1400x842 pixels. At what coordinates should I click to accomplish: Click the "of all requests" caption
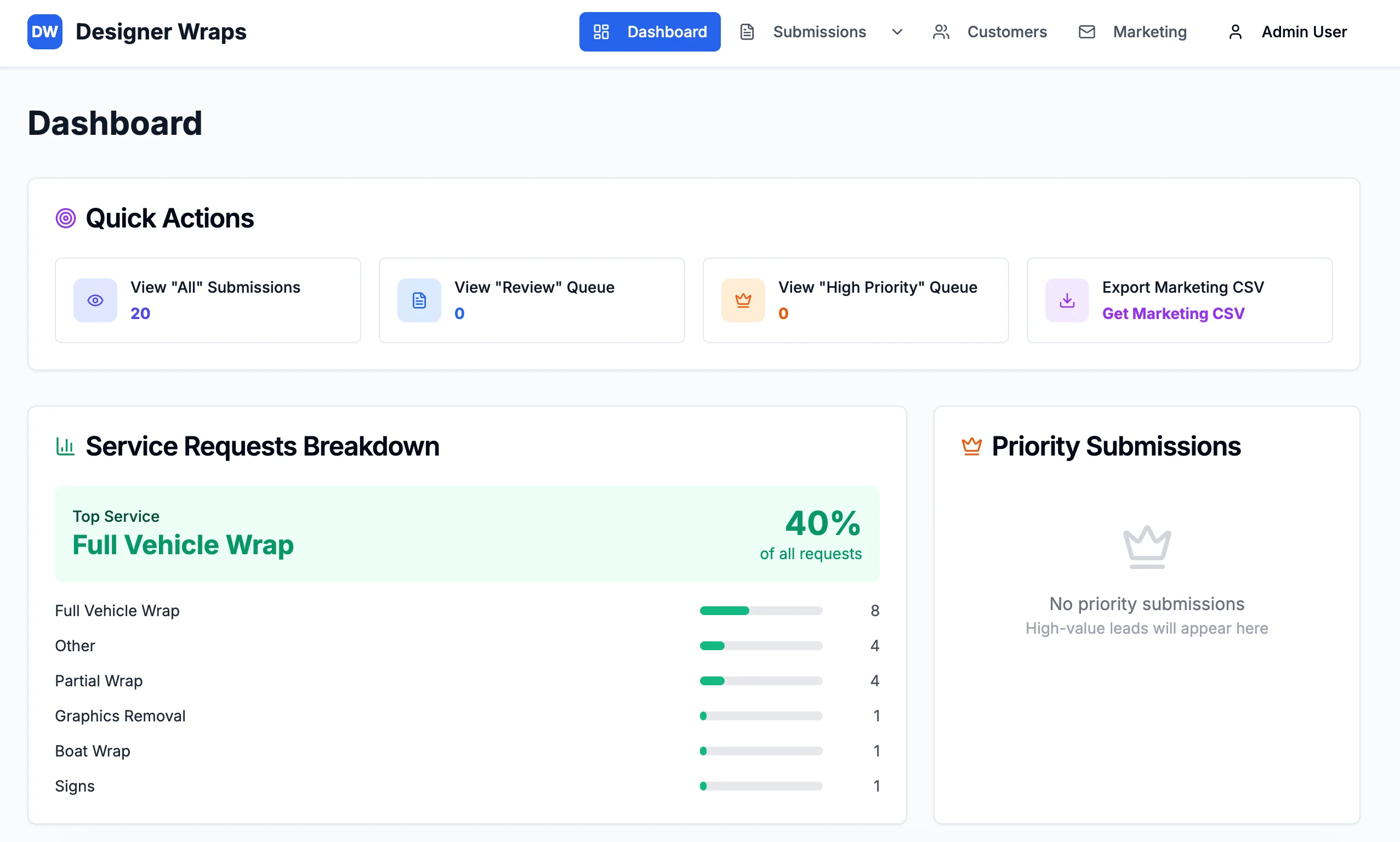(811, 554)
